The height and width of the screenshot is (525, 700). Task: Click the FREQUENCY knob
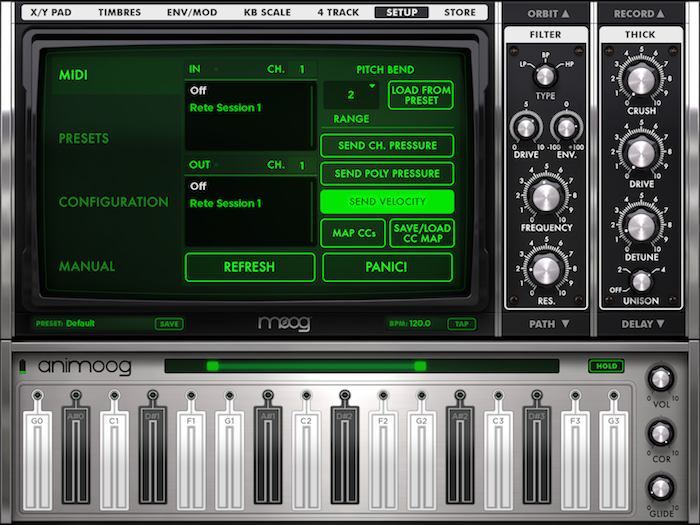coord(546,196)
